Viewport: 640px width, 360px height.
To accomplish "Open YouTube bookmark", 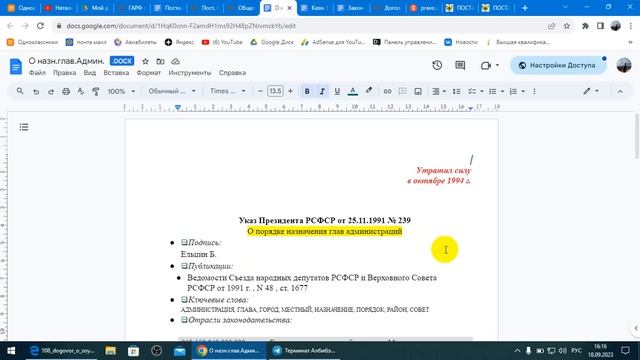I will tap(222, 42).
